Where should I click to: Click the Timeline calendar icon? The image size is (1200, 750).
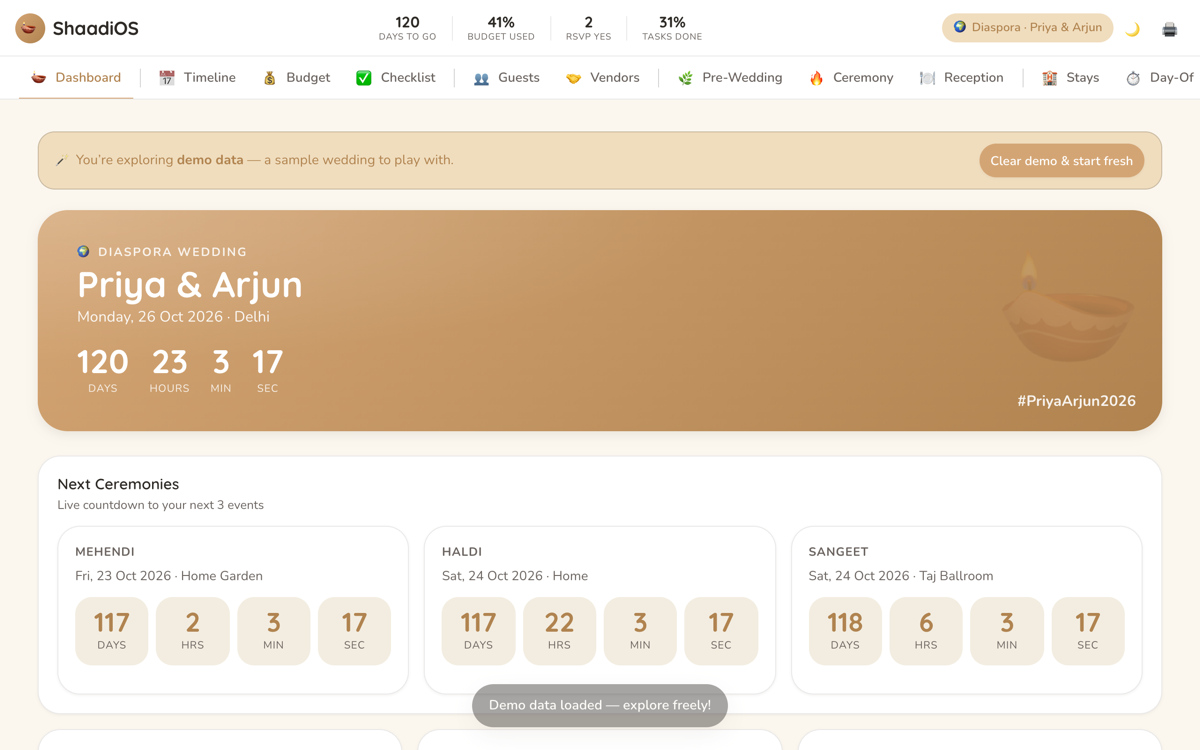[167, 78]
